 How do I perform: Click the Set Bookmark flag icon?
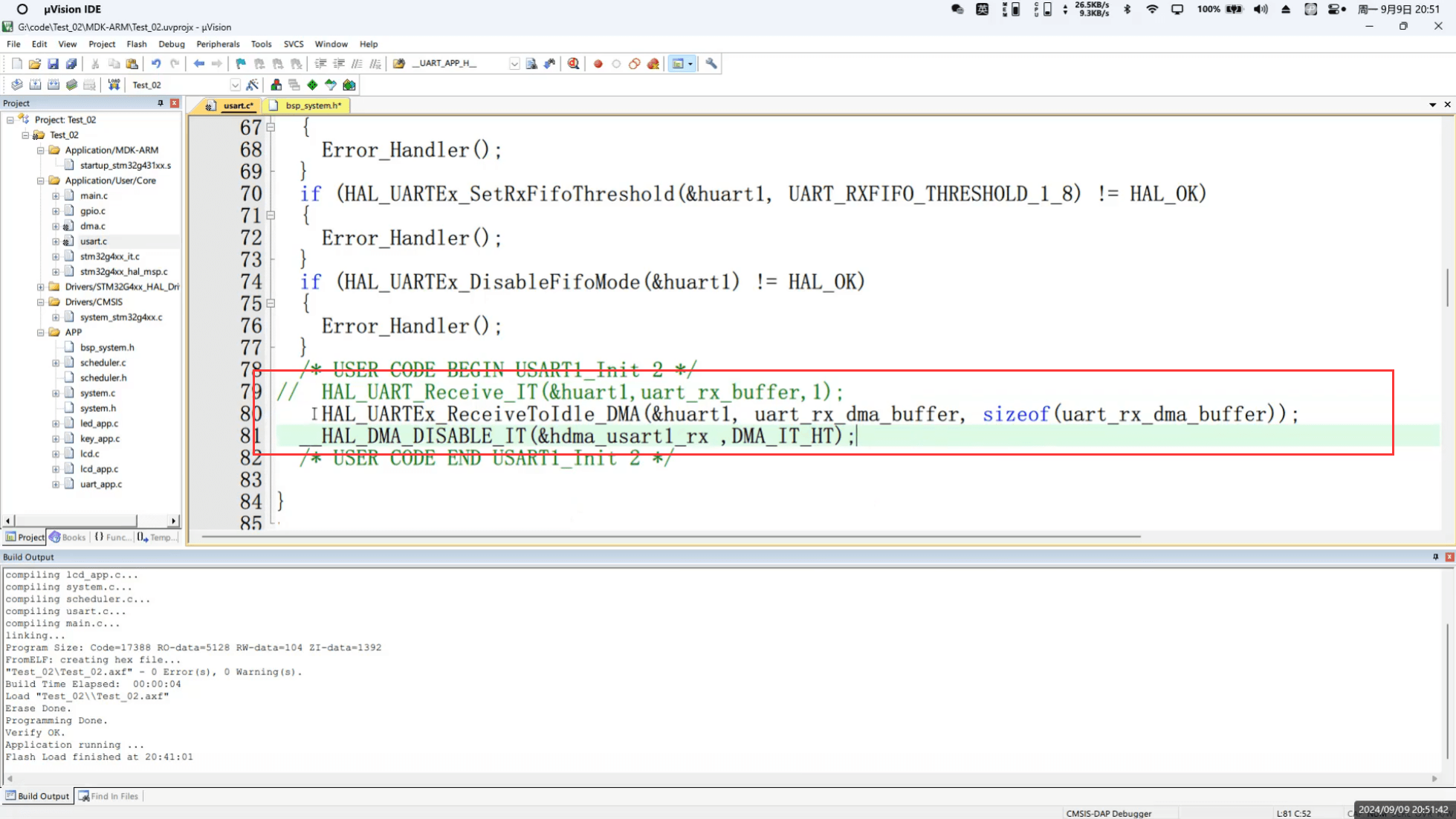(x=241, y=64)
